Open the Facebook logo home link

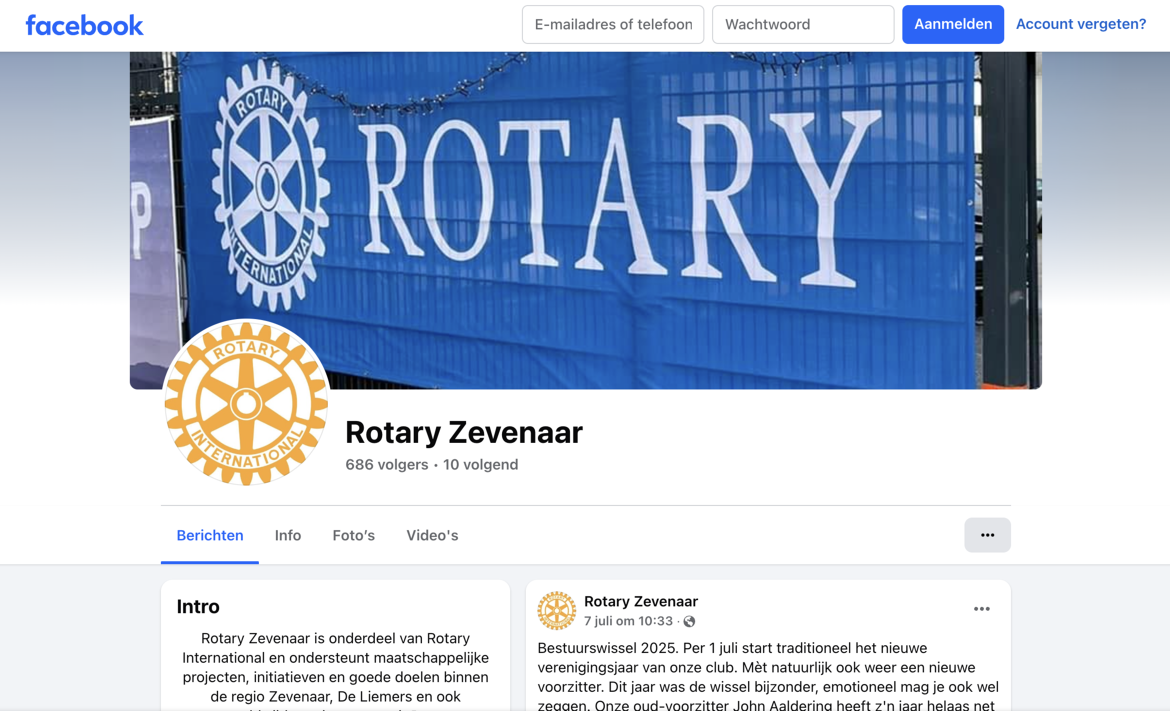[x=84, y=25]
